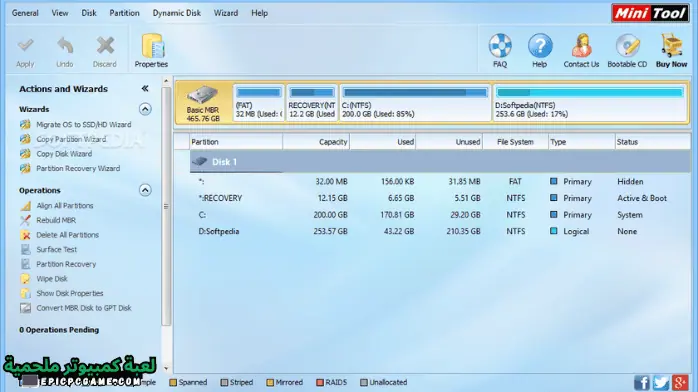
Task: Click the sidebar scroll down arrow
Action: [x=166, y=368]
